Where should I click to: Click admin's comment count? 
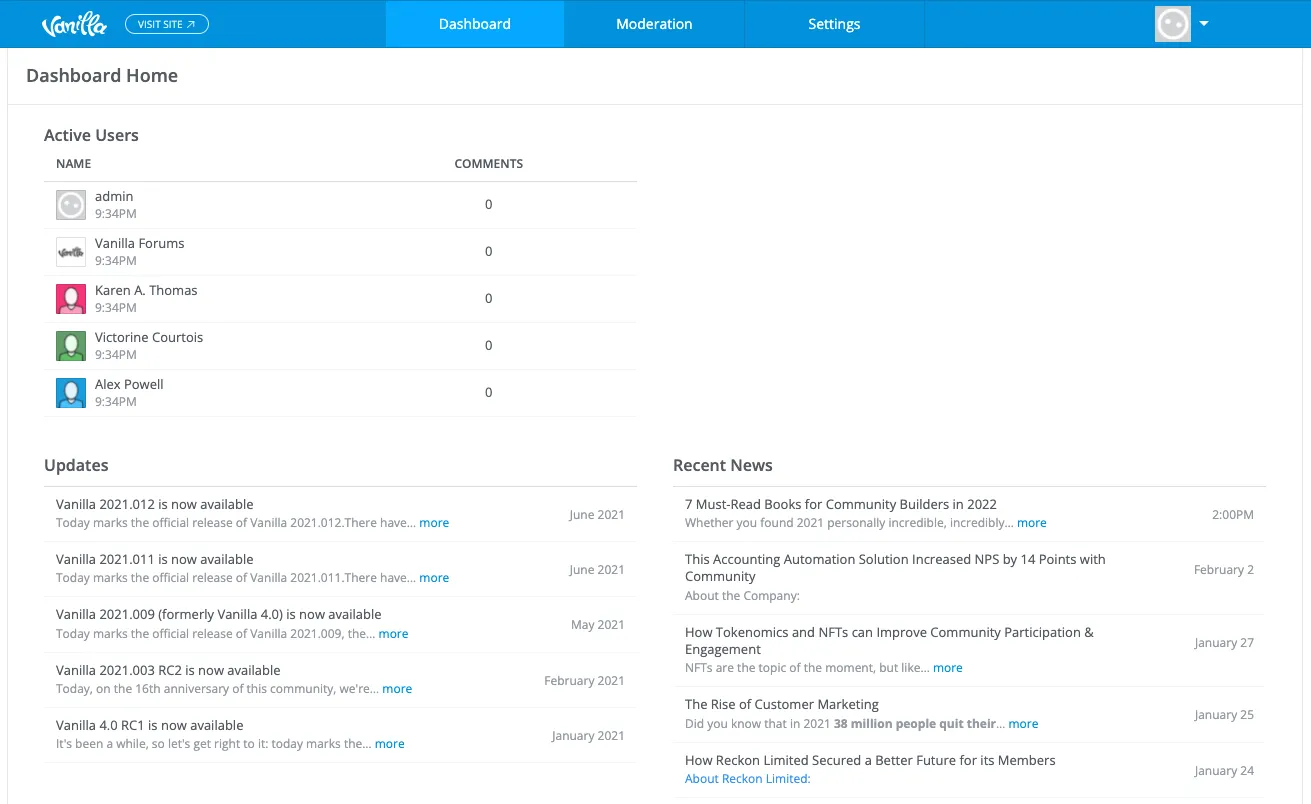click(489, 205)
